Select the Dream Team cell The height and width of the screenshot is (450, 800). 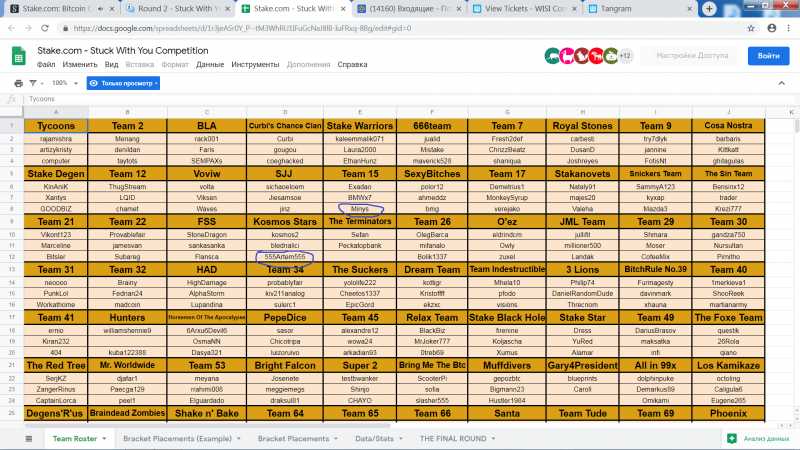[x=432, y=269]
